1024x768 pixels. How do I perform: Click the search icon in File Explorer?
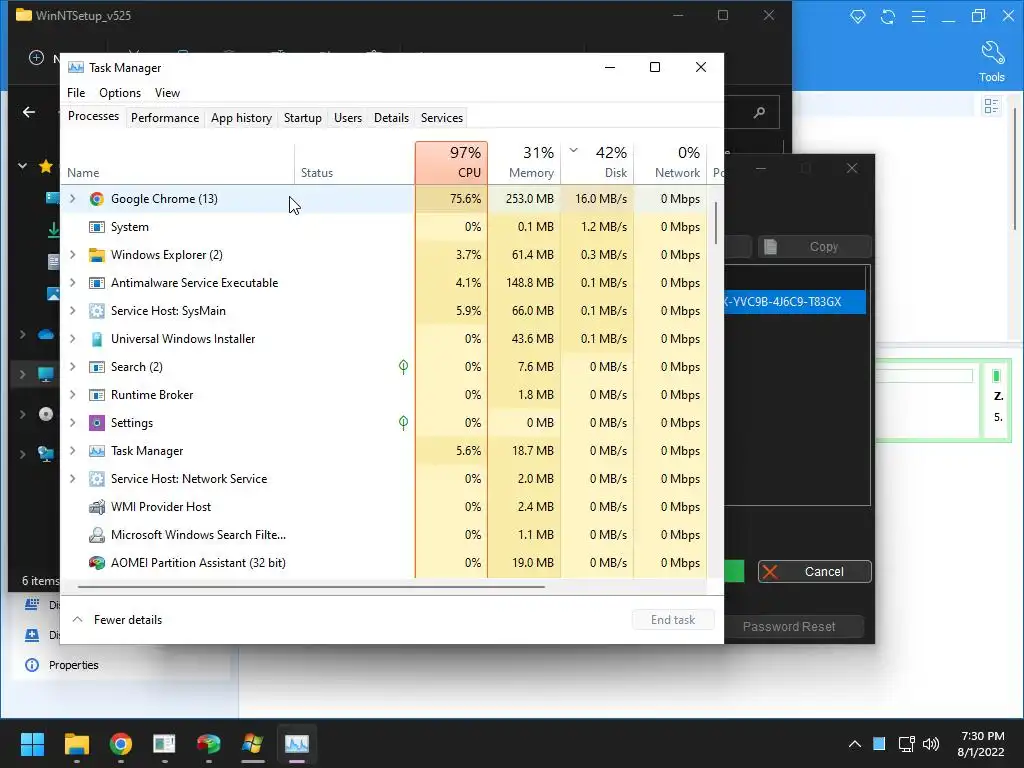click(x=759, y=113)
